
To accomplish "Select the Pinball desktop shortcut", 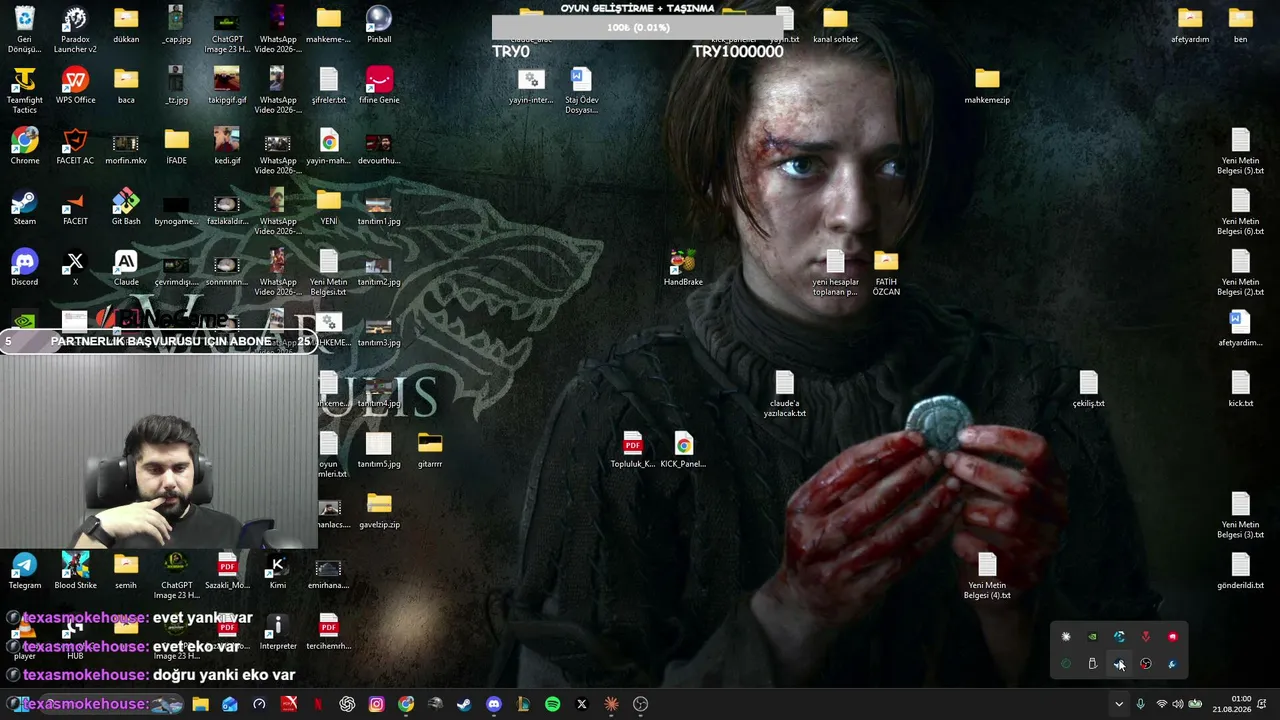I will (379, 26).
